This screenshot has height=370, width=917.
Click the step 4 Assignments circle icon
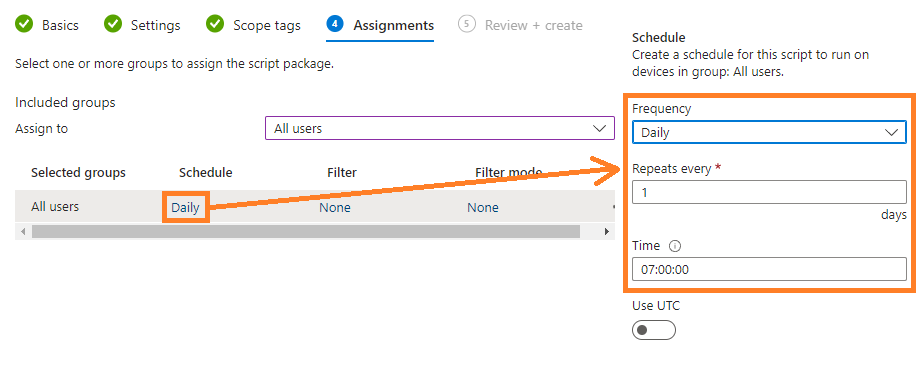pos(335,25)
